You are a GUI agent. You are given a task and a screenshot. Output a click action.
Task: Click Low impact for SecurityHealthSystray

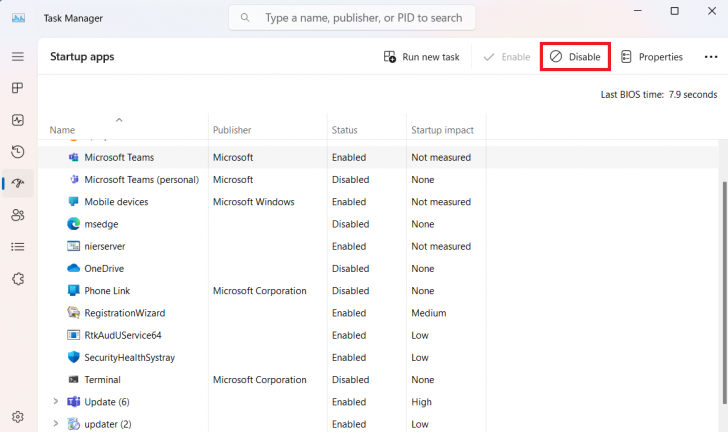point(420,358)
